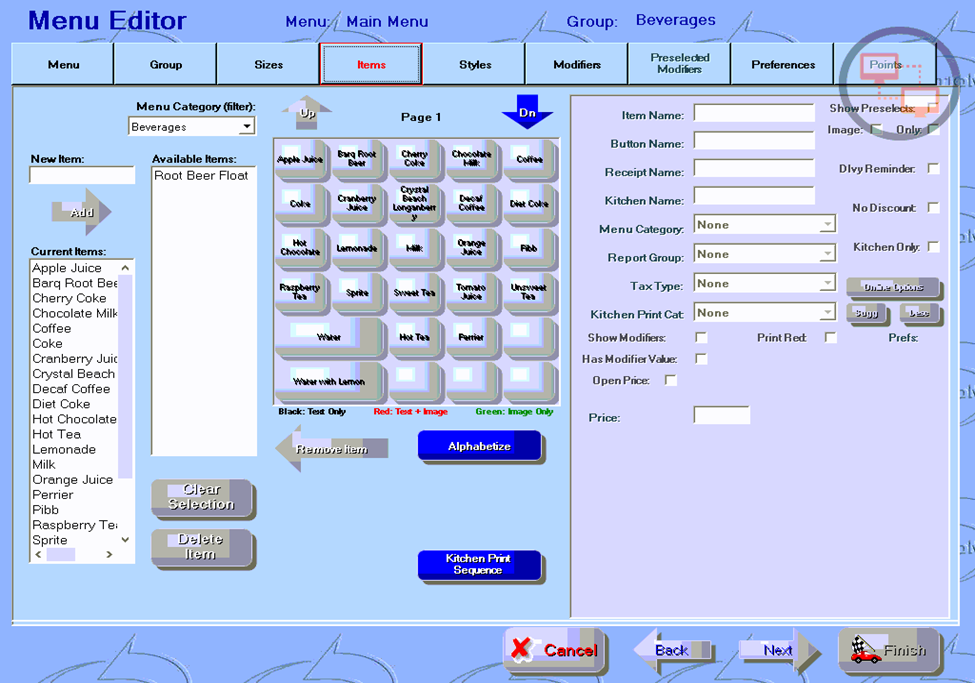Open the Kitchen Print Cat dropdown
Image resolution: width=975 pixels, height=683 pixels.
tap(827, 312)
